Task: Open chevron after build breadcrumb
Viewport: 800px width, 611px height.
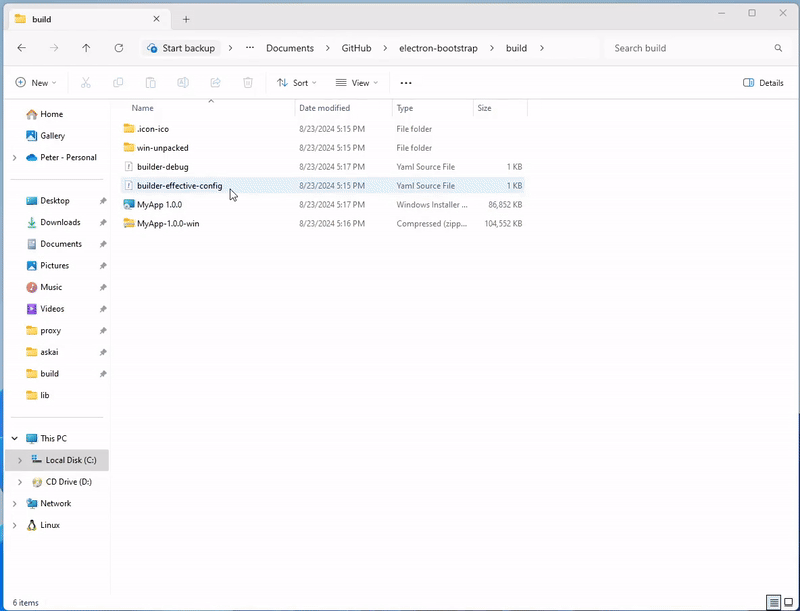Action: (542, 48)
